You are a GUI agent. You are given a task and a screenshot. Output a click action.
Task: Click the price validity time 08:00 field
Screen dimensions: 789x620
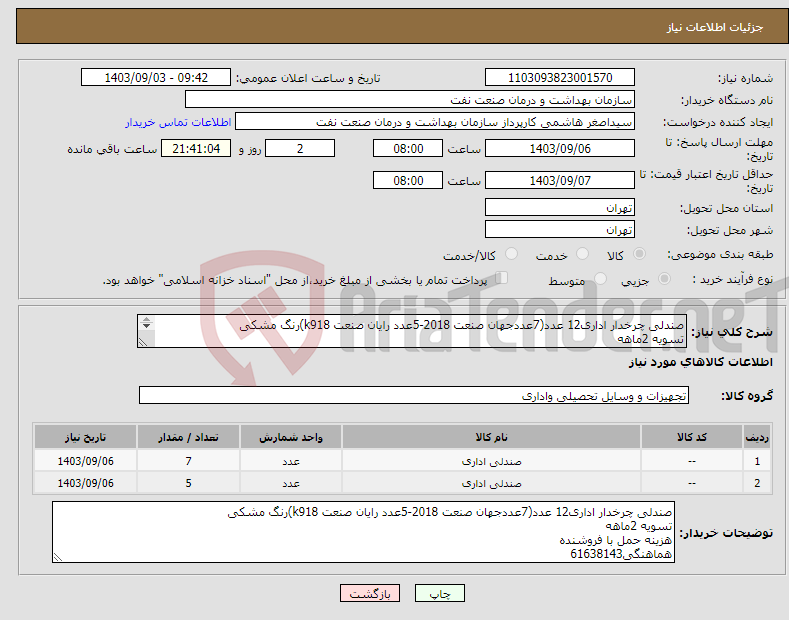pos(408,180)
